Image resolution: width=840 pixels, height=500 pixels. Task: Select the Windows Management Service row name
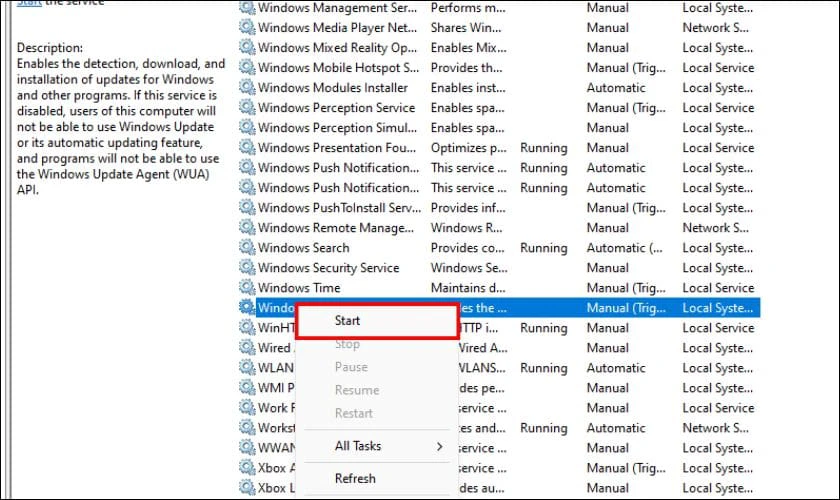point(337,8)
